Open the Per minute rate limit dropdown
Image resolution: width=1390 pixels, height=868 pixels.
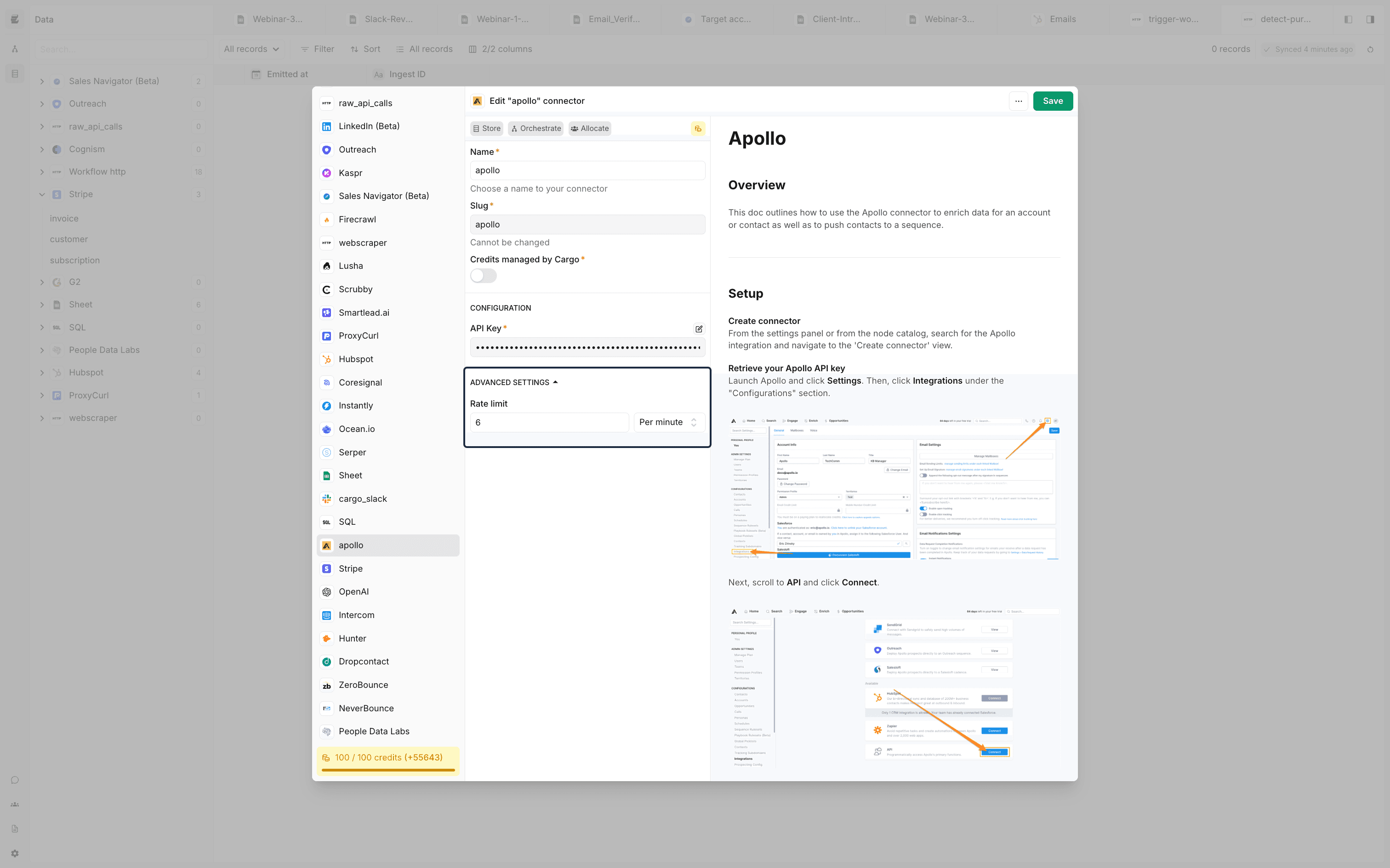pos(666,421)
